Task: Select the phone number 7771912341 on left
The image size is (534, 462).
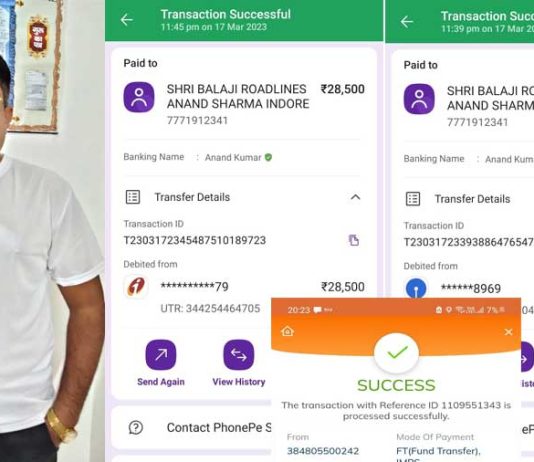Action: point(197,121)
